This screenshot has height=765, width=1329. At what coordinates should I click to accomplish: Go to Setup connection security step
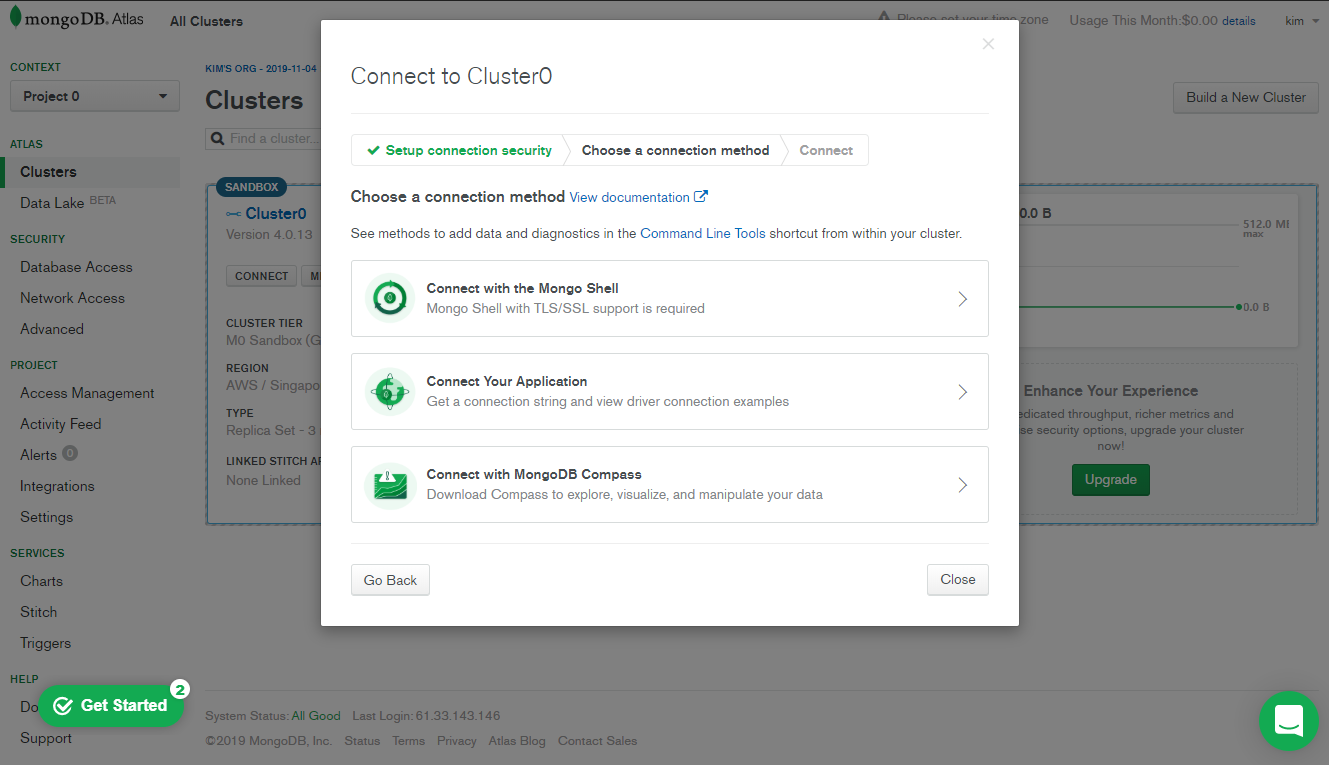(459, 150)
